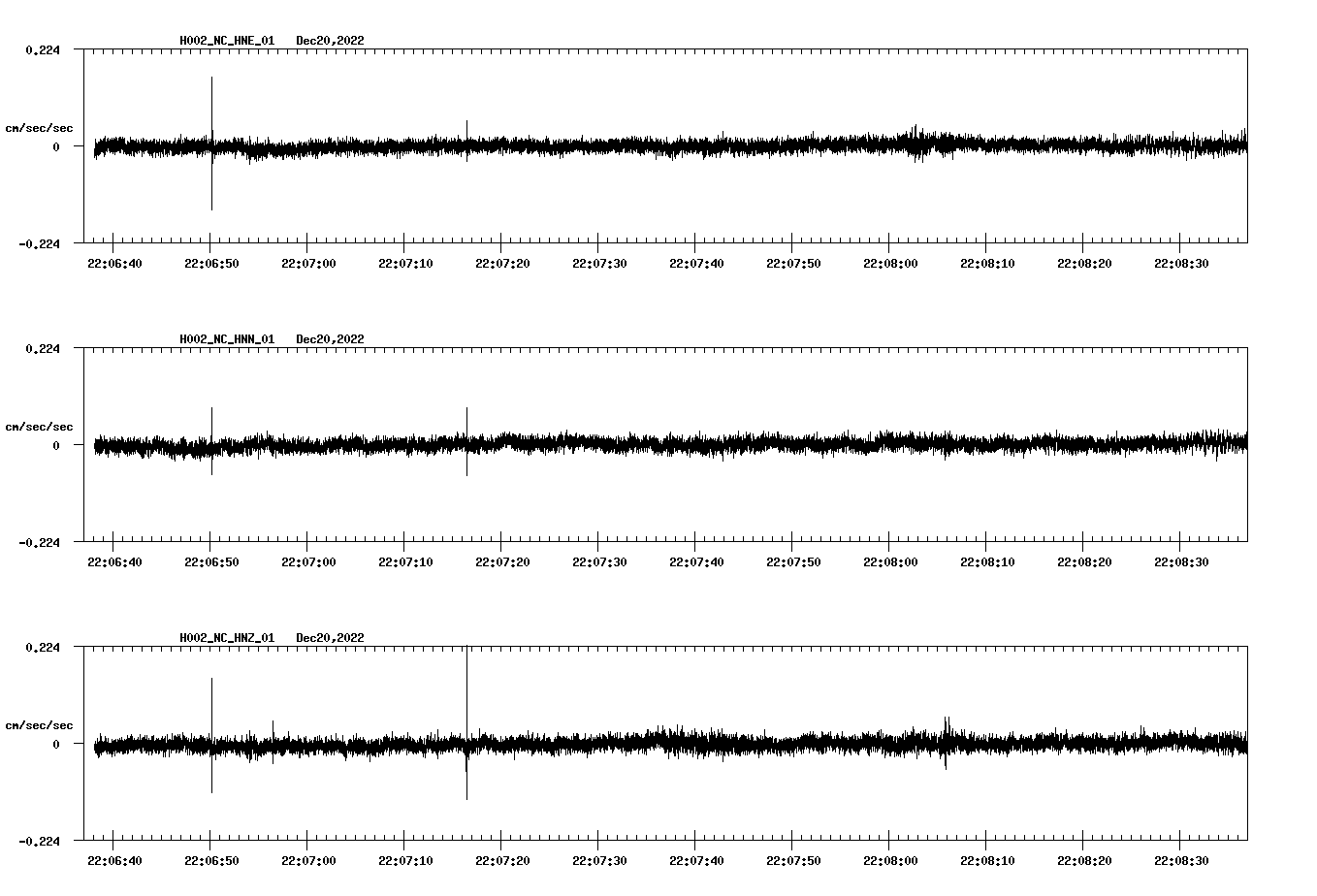This screenshot has width=1317, height=896.
Task: Click the 0.224 upper limit on HNZ plot
Action: pos(42,648)
